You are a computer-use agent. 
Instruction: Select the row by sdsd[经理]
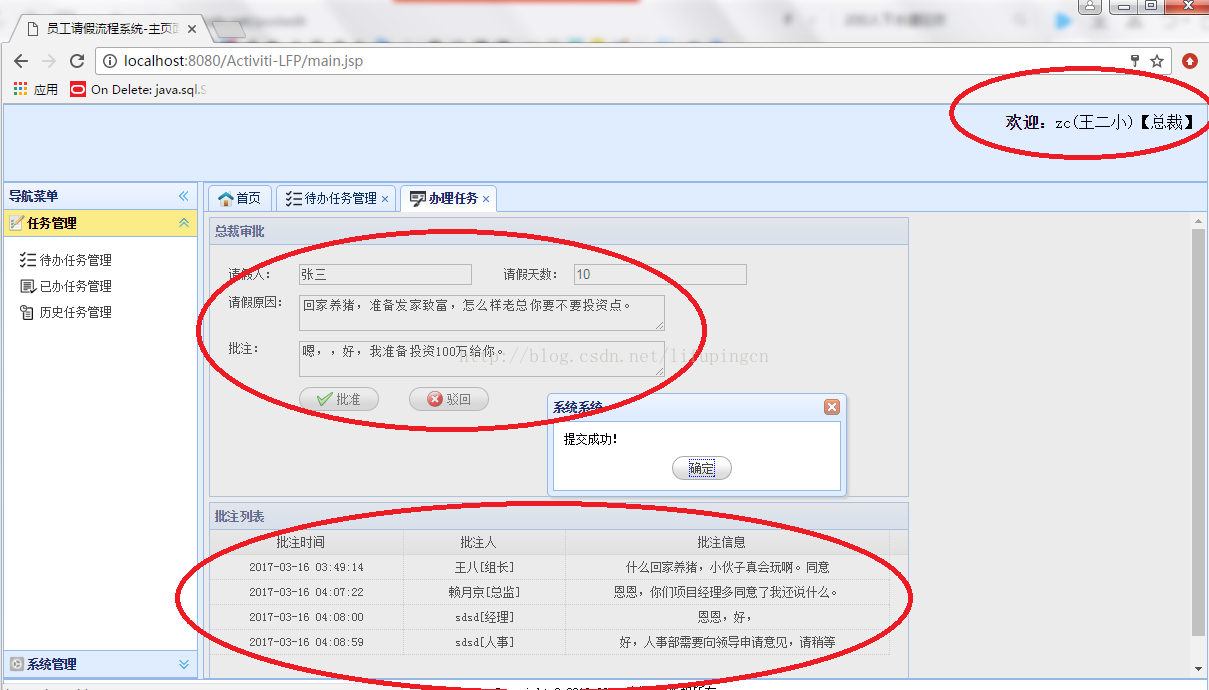pyautogui.click(x=549, y=617)
